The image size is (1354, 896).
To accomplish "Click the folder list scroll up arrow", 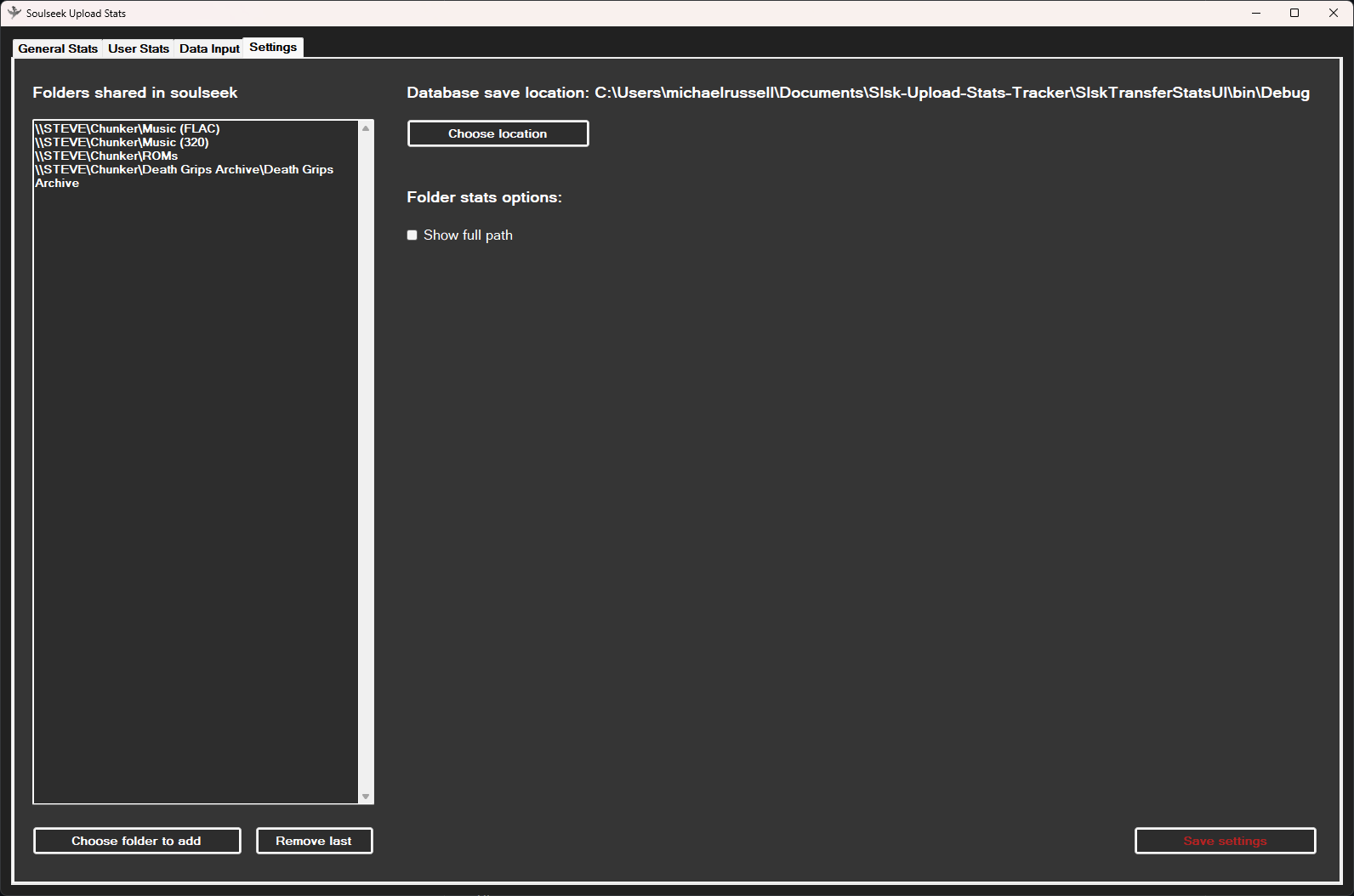I will tap(366, 128).
